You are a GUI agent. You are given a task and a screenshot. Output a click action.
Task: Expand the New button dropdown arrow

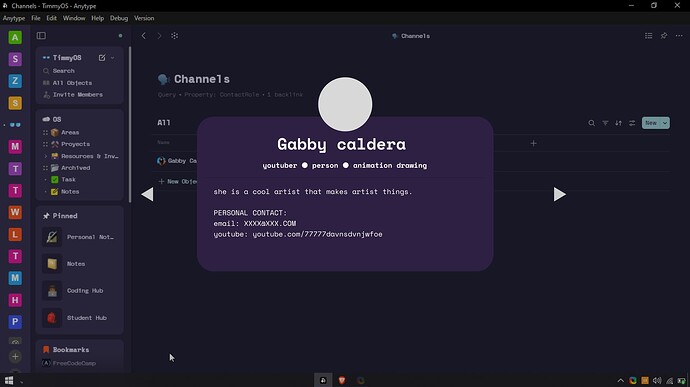click(665, 123)
